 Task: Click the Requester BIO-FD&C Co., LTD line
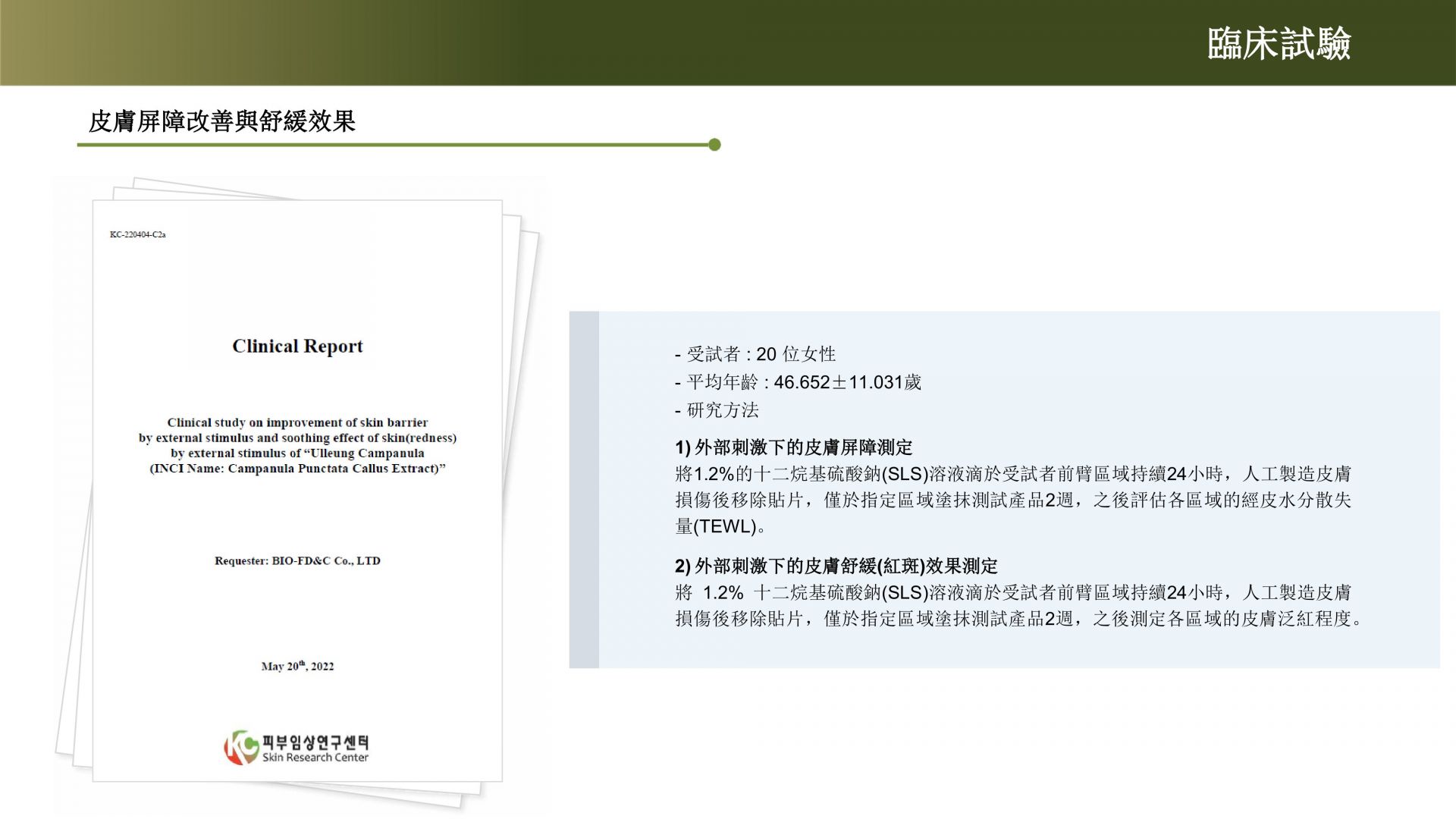click(297, 561)
